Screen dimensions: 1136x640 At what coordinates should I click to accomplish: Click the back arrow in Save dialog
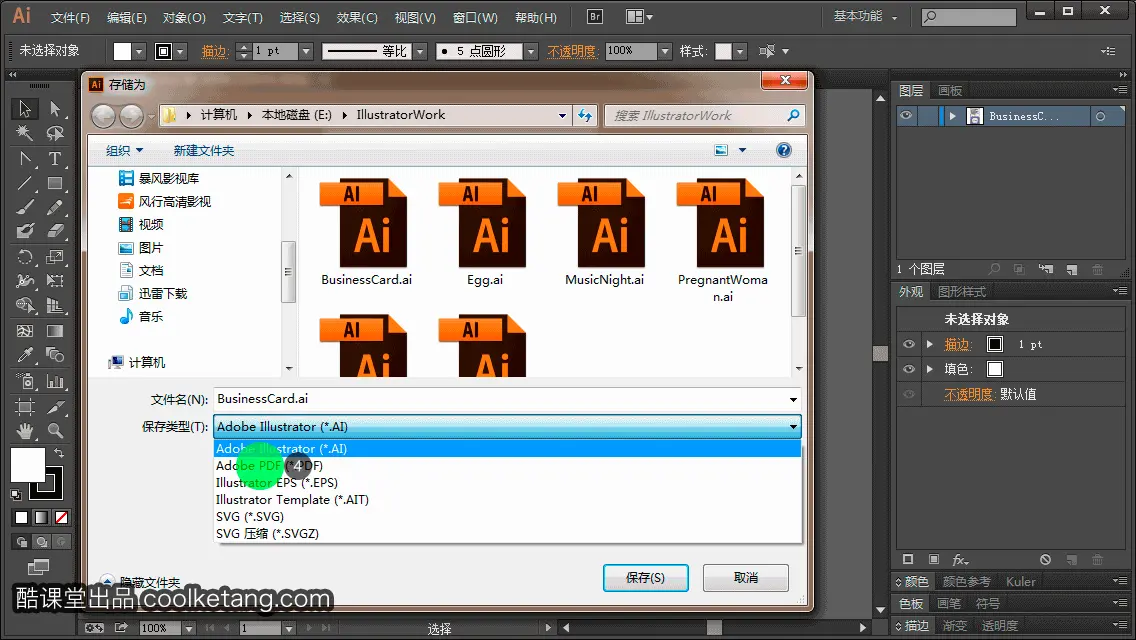point(103,115)
